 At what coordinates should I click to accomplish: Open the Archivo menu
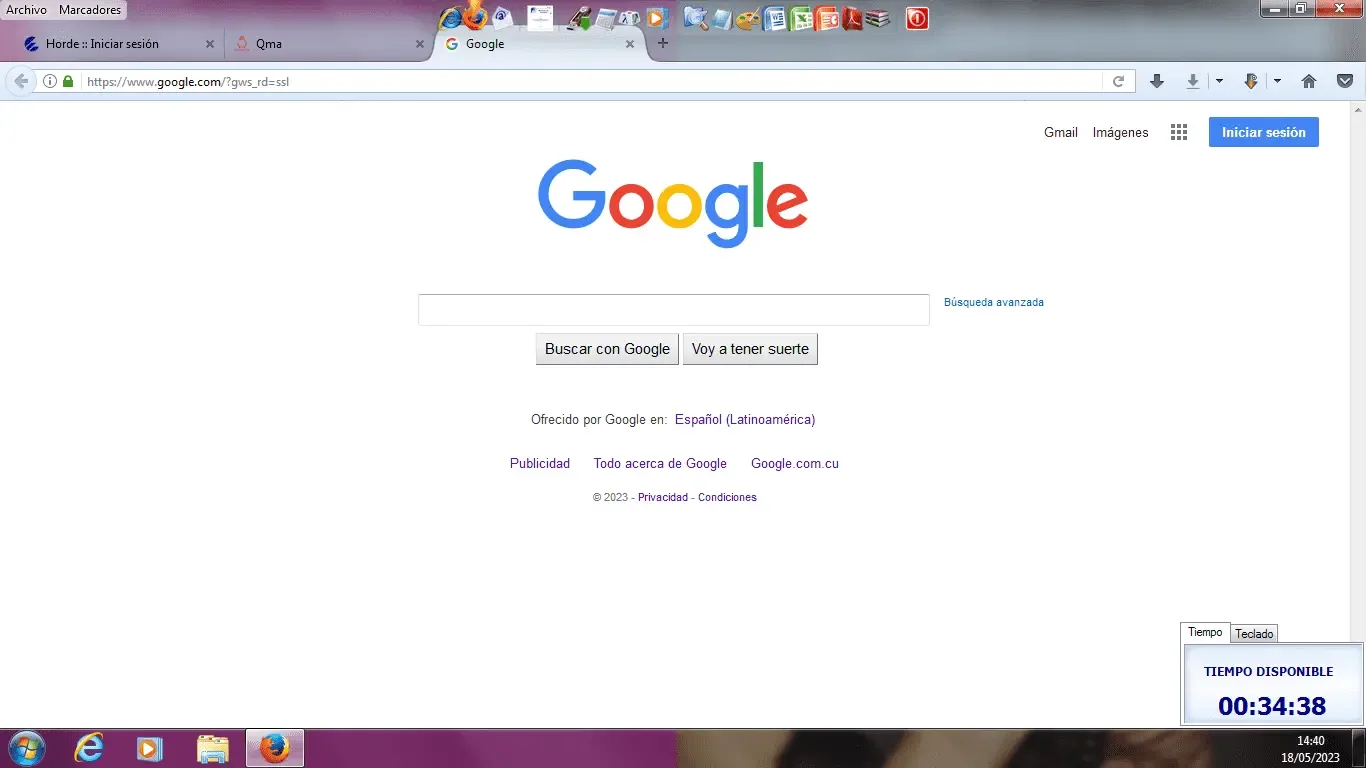click(x=27, y=10)
